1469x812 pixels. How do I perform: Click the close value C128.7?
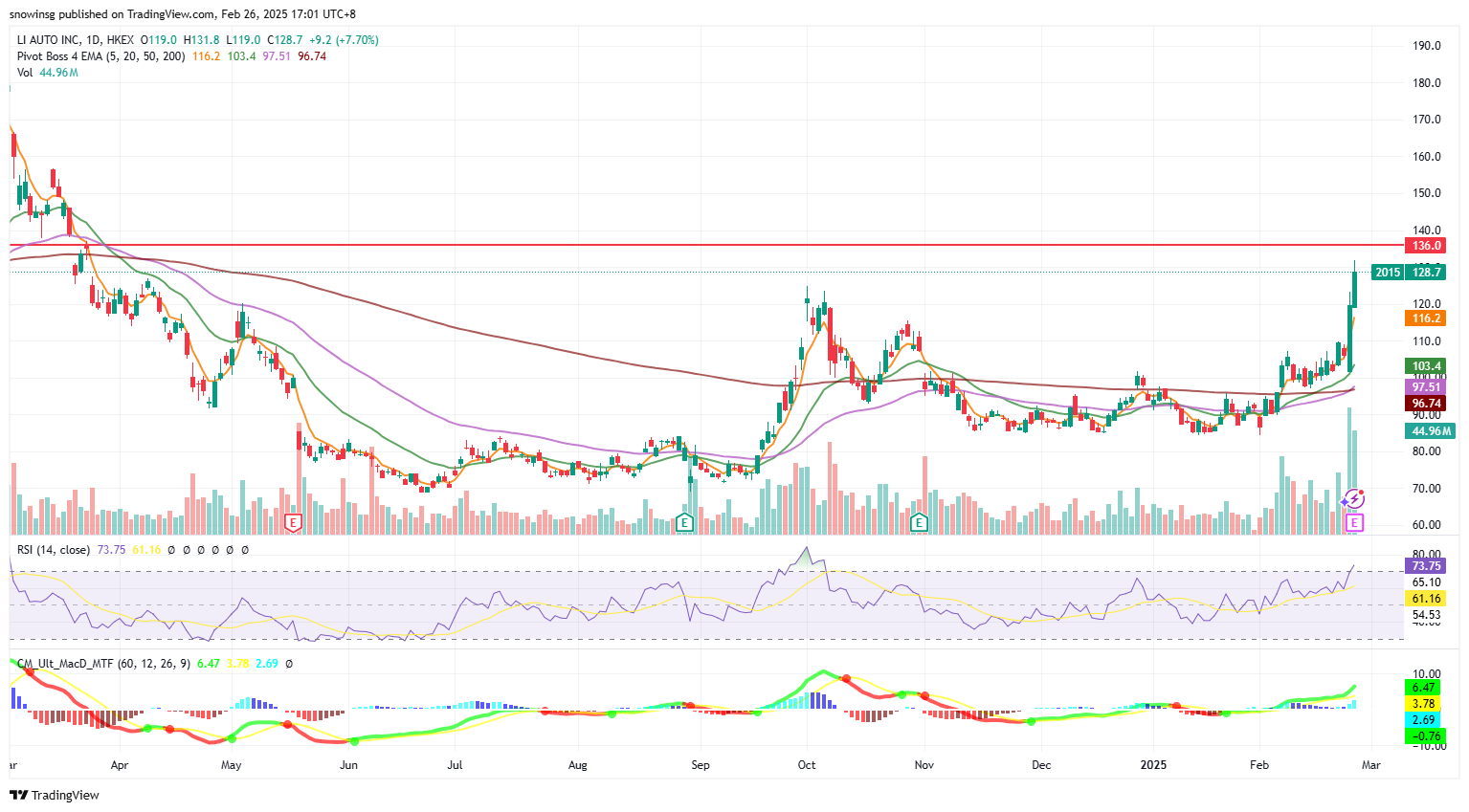pyautogui.click(x=285, y=40)
